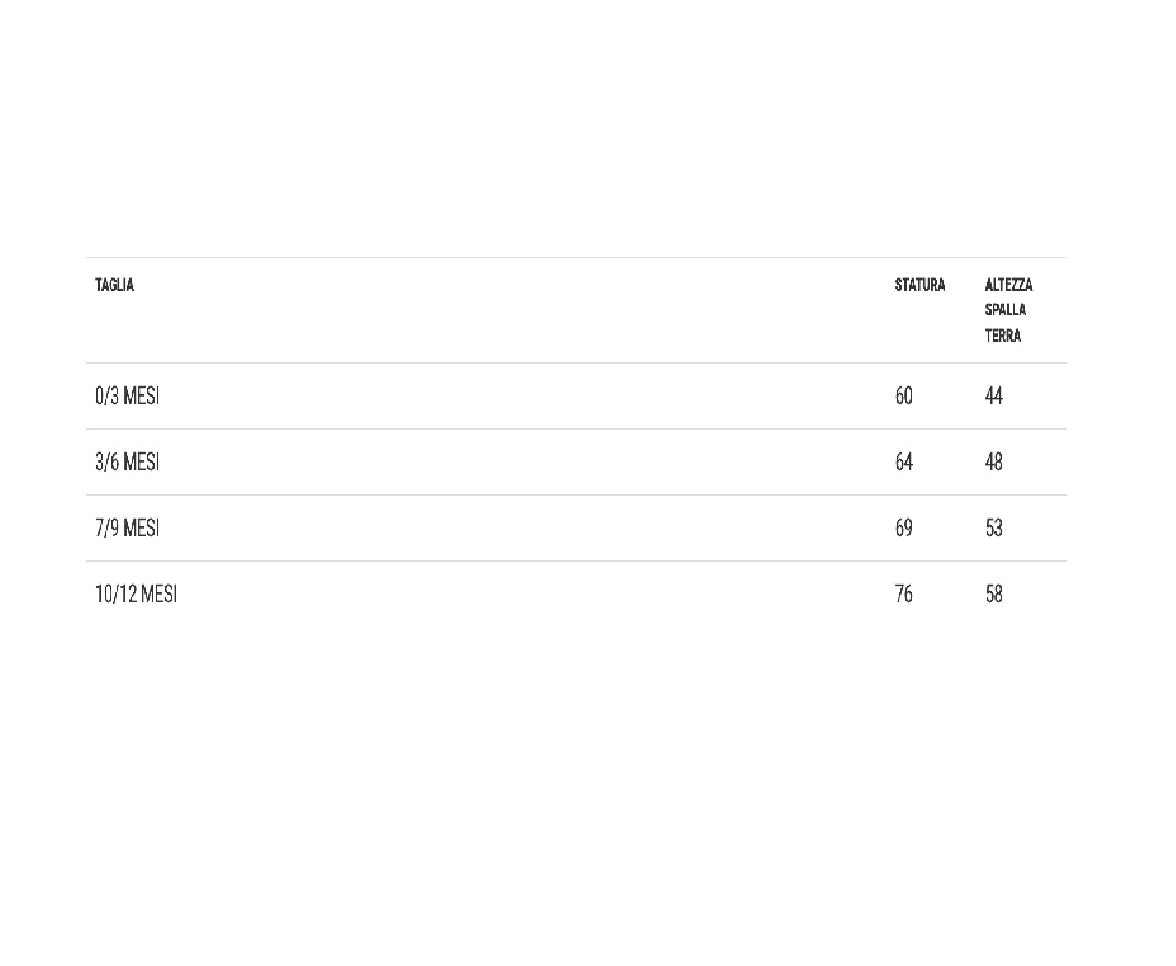The image size is (1176, 966).
Task: Click the word SPALLA in the header
Action: (1005, 310)
